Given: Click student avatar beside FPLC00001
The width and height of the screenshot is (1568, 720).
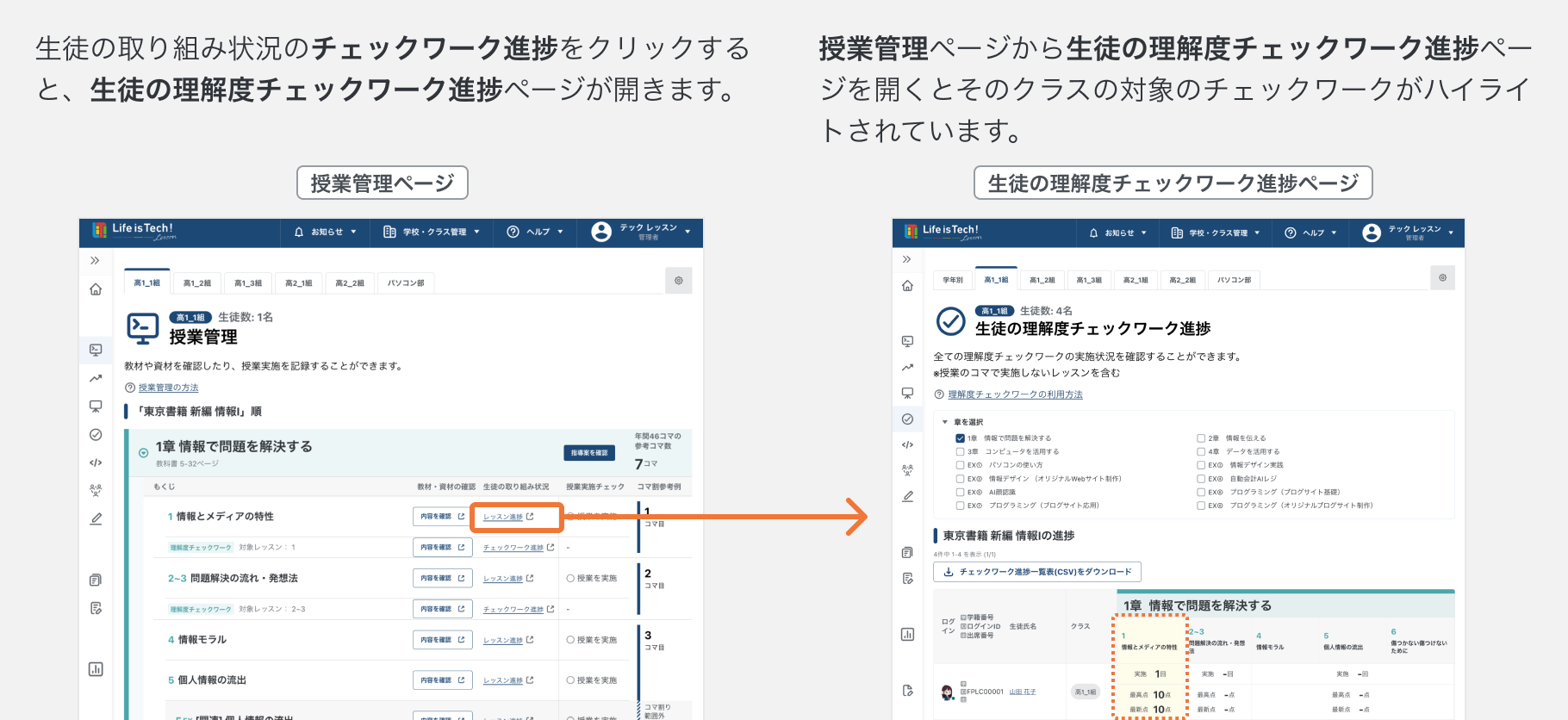Looking at the screenshot, I should pyautogui.click(x=948, y=692).
